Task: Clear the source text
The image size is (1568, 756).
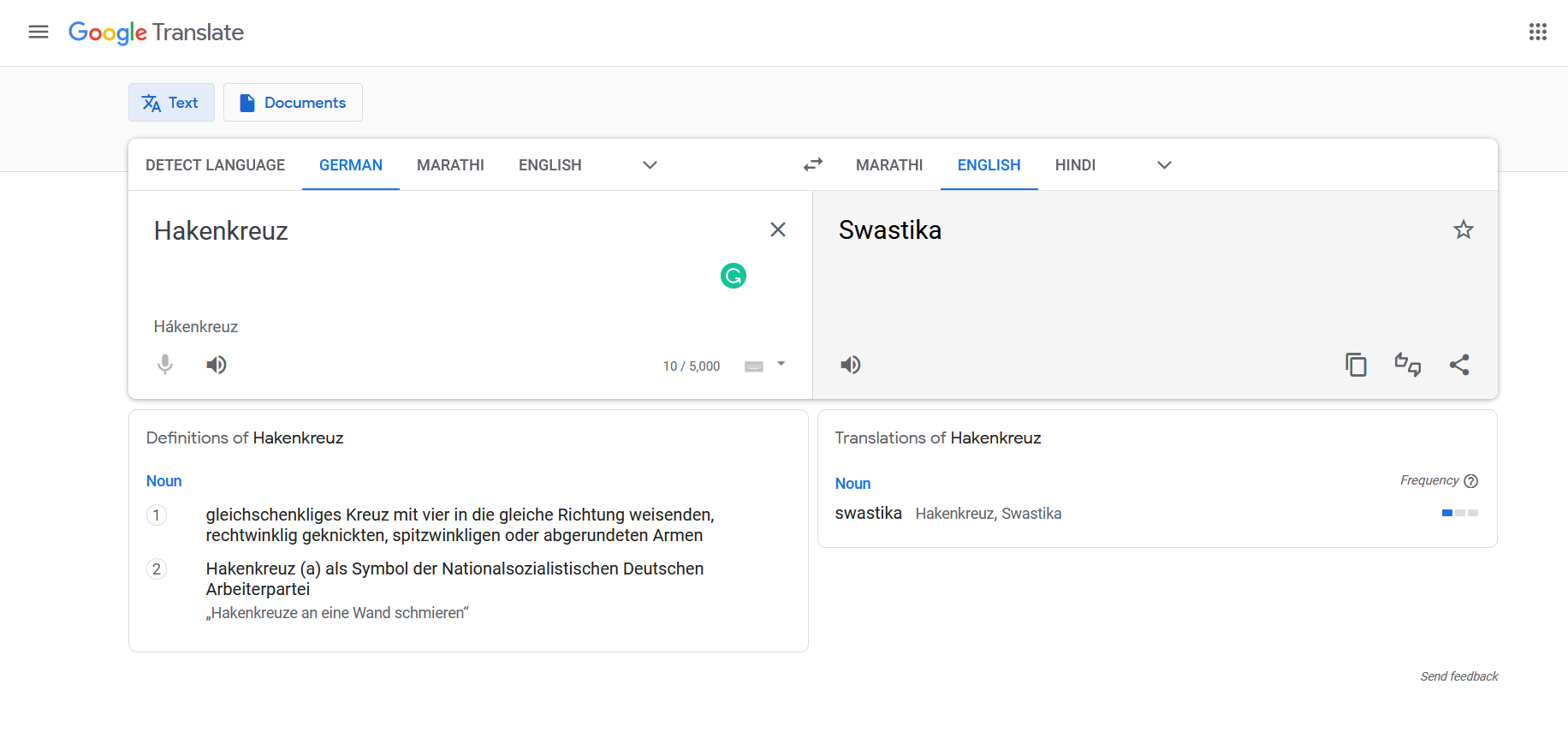Action: tap(778, 229)
